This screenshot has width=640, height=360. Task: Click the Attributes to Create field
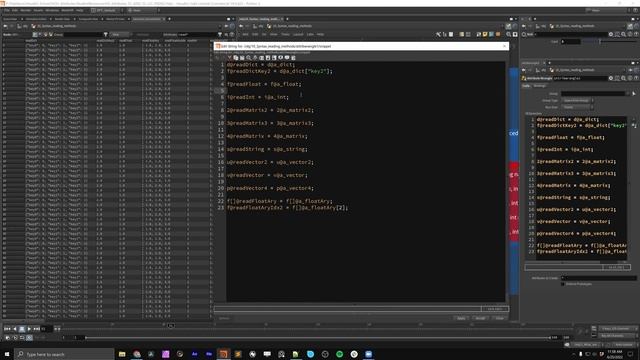[599, 278]
